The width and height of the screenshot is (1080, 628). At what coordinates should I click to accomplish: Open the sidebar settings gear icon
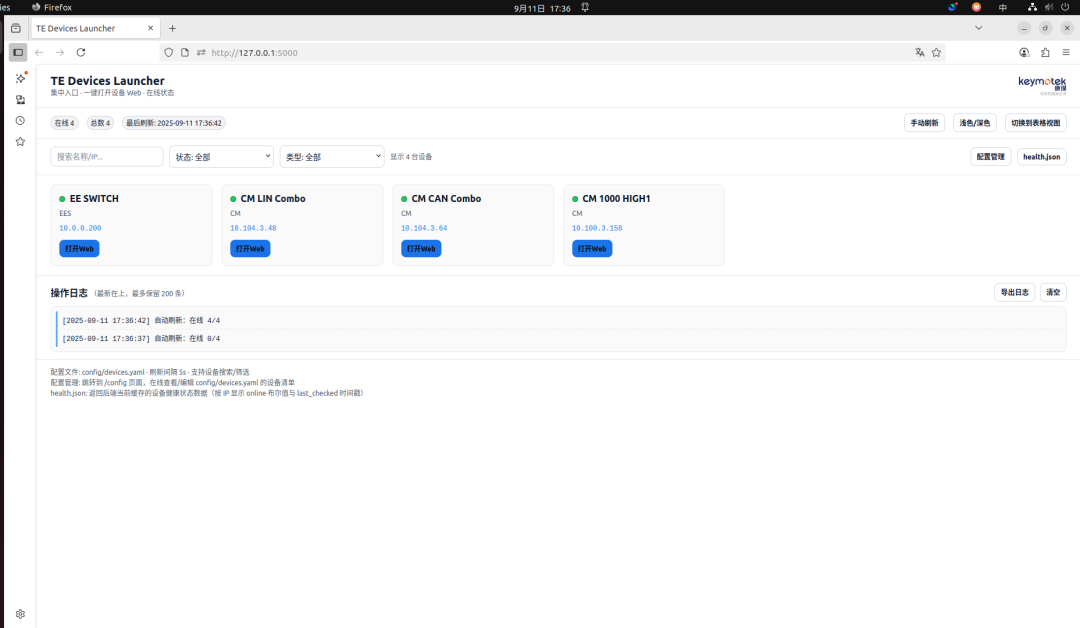tap(20, 614)
